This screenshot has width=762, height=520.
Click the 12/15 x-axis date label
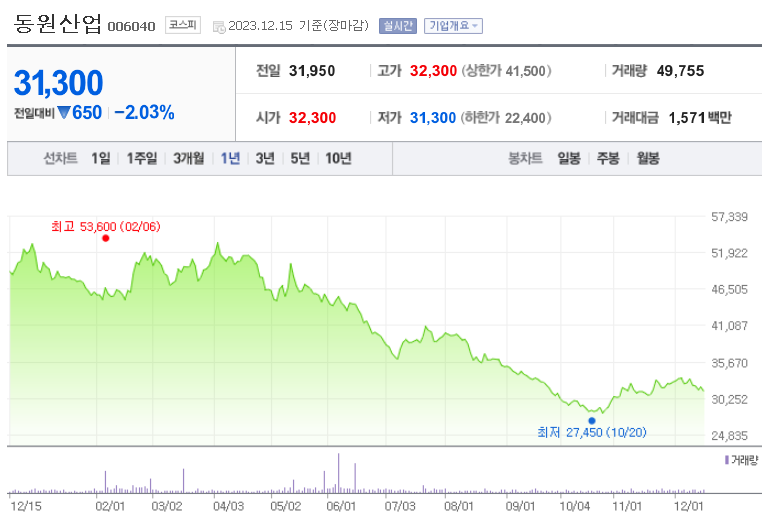pos(26,506)
